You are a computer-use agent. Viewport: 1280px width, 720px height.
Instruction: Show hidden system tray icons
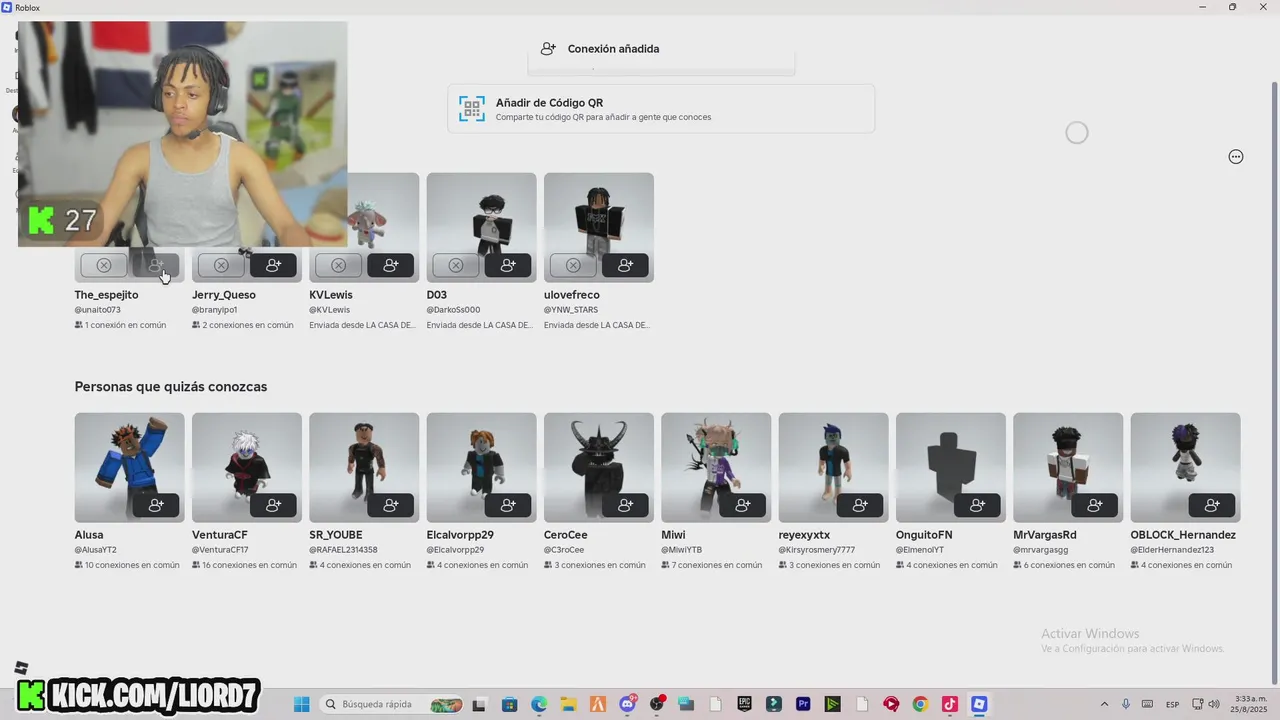click(x=1104, y=704)
